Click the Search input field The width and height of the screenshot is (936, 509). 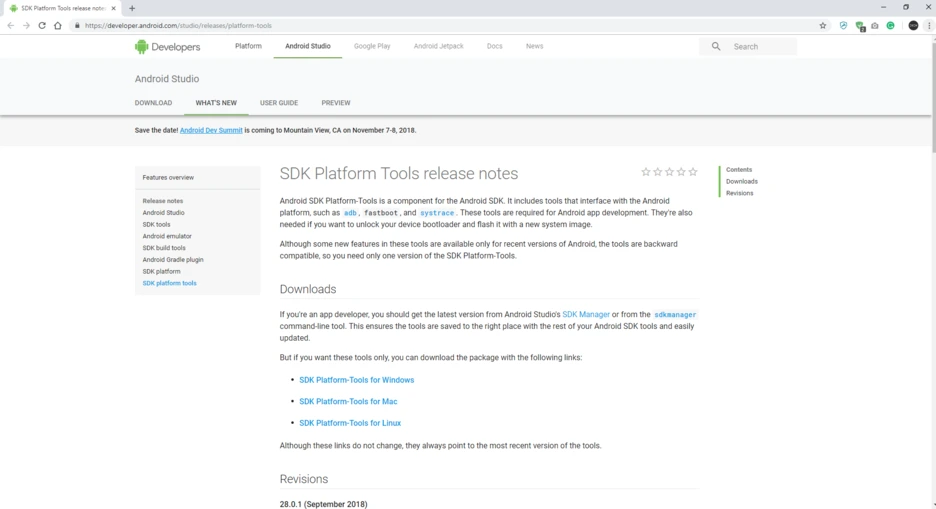[762, 46]
